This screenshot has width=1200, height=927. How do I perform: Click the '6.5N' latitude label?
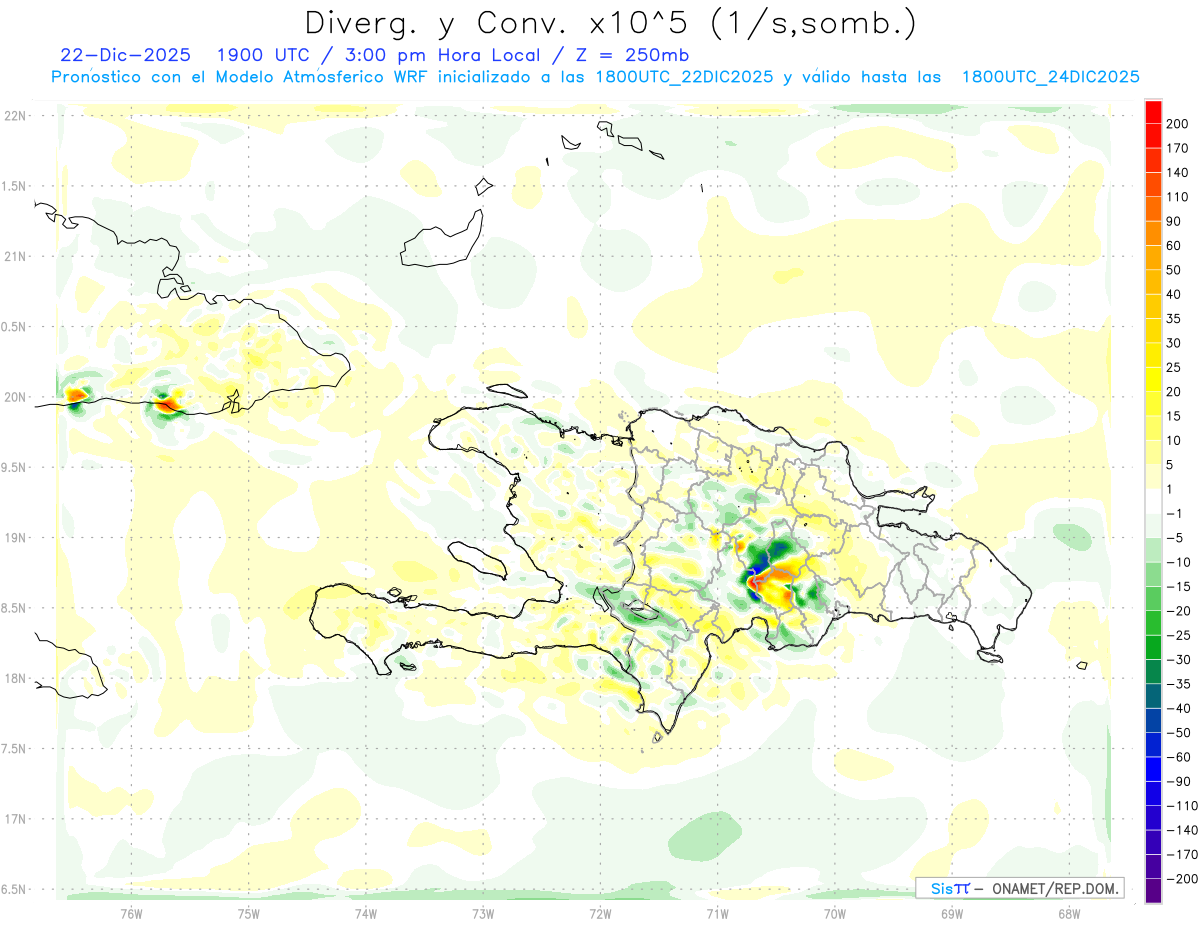pyautogui.click(x=14, y=889)
